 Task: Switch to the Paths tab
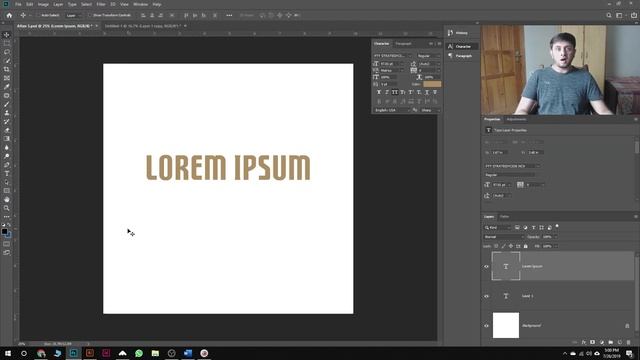(504, 217)
